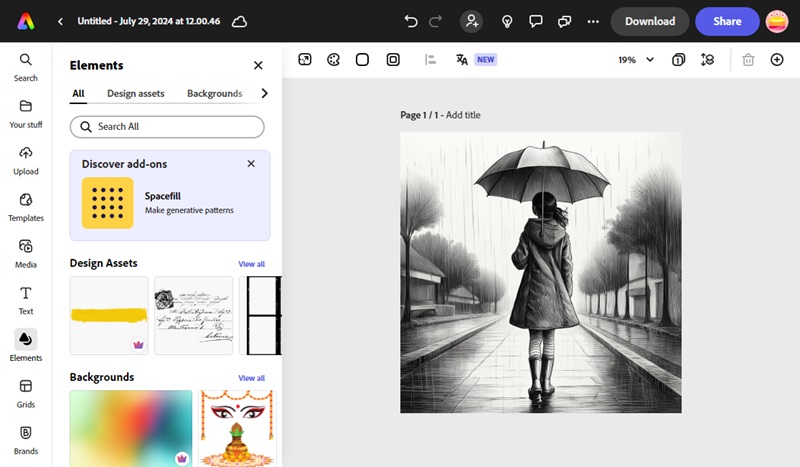Invite collaborators with the add person icon

click(471, 21)
